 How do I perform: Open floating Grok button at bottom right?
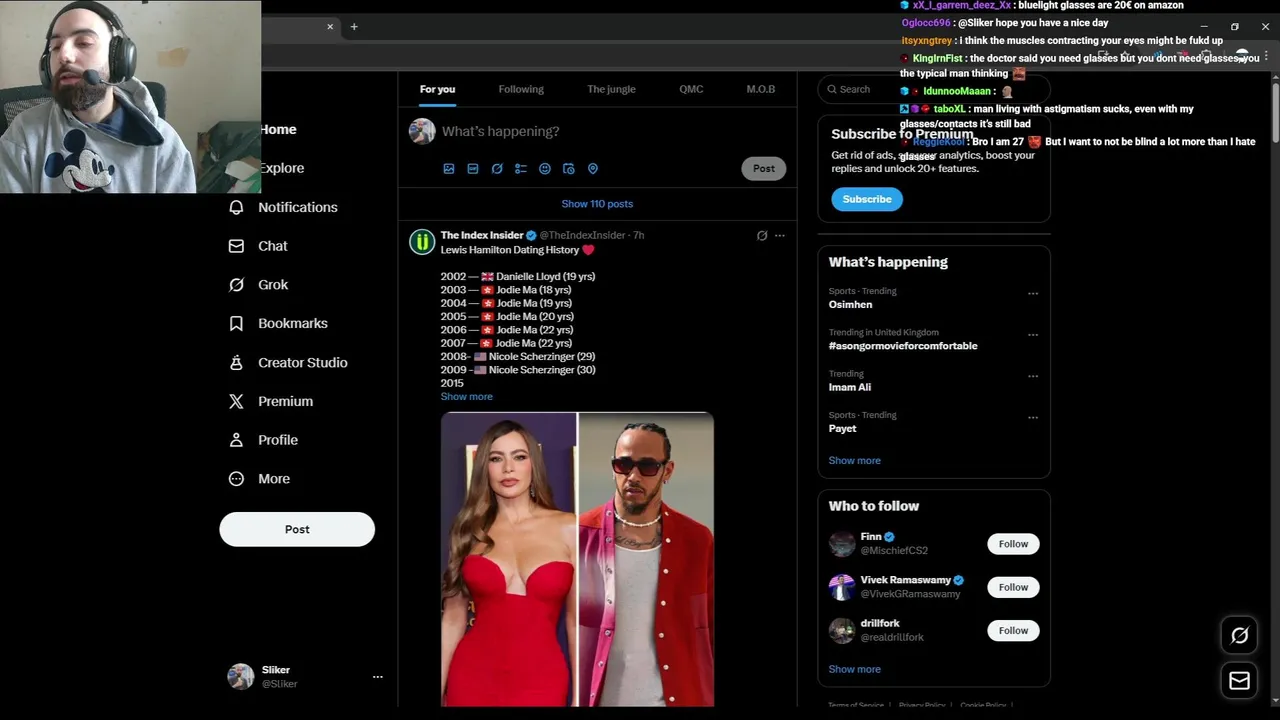coord(1239,635)
